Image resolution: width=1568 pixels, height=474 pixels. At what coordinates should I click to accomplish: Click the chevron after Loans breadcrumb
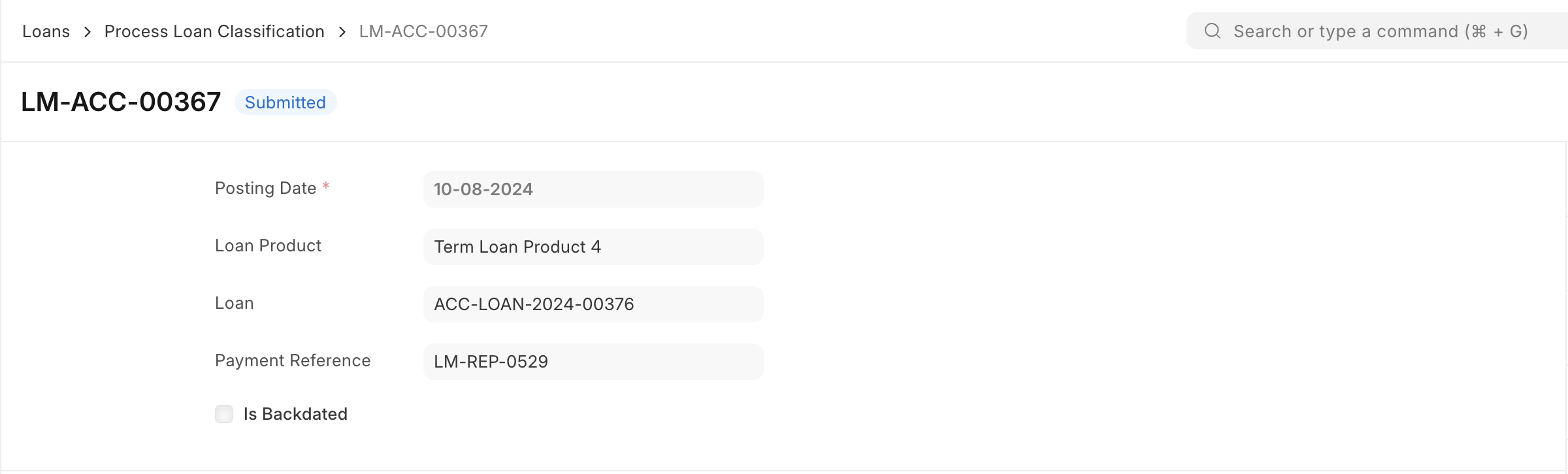tap(88, 31)
